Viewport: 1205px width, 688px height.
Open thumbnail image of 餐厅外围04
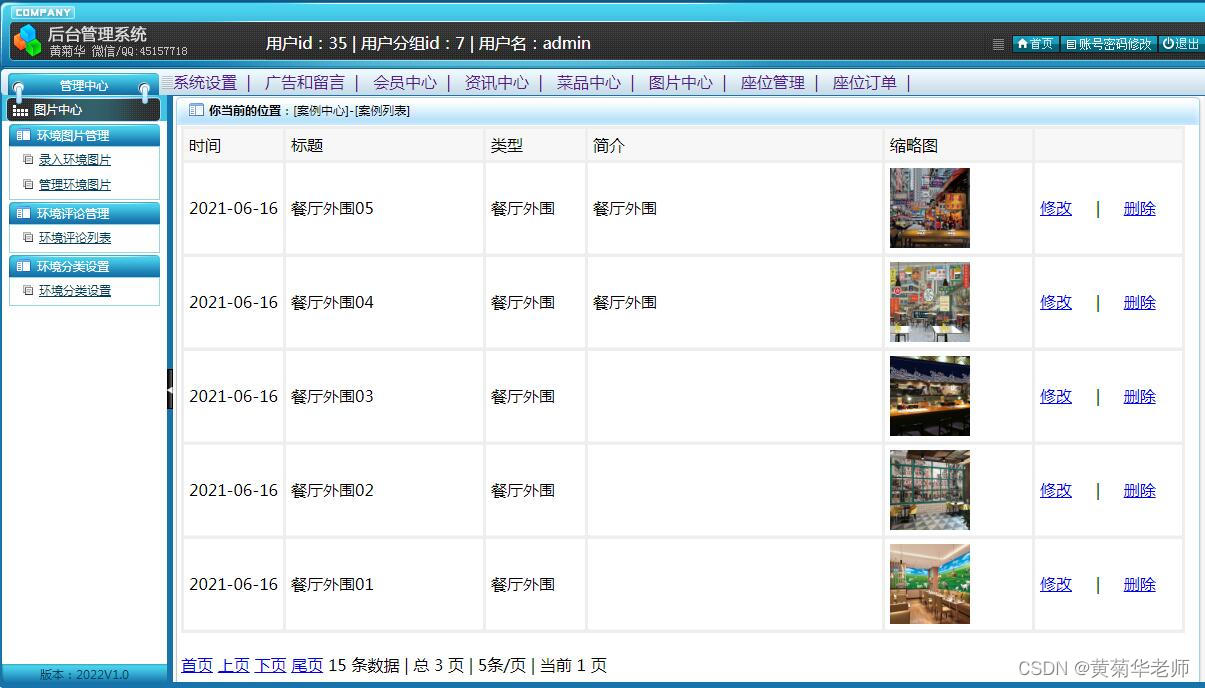tap(930, 302)
